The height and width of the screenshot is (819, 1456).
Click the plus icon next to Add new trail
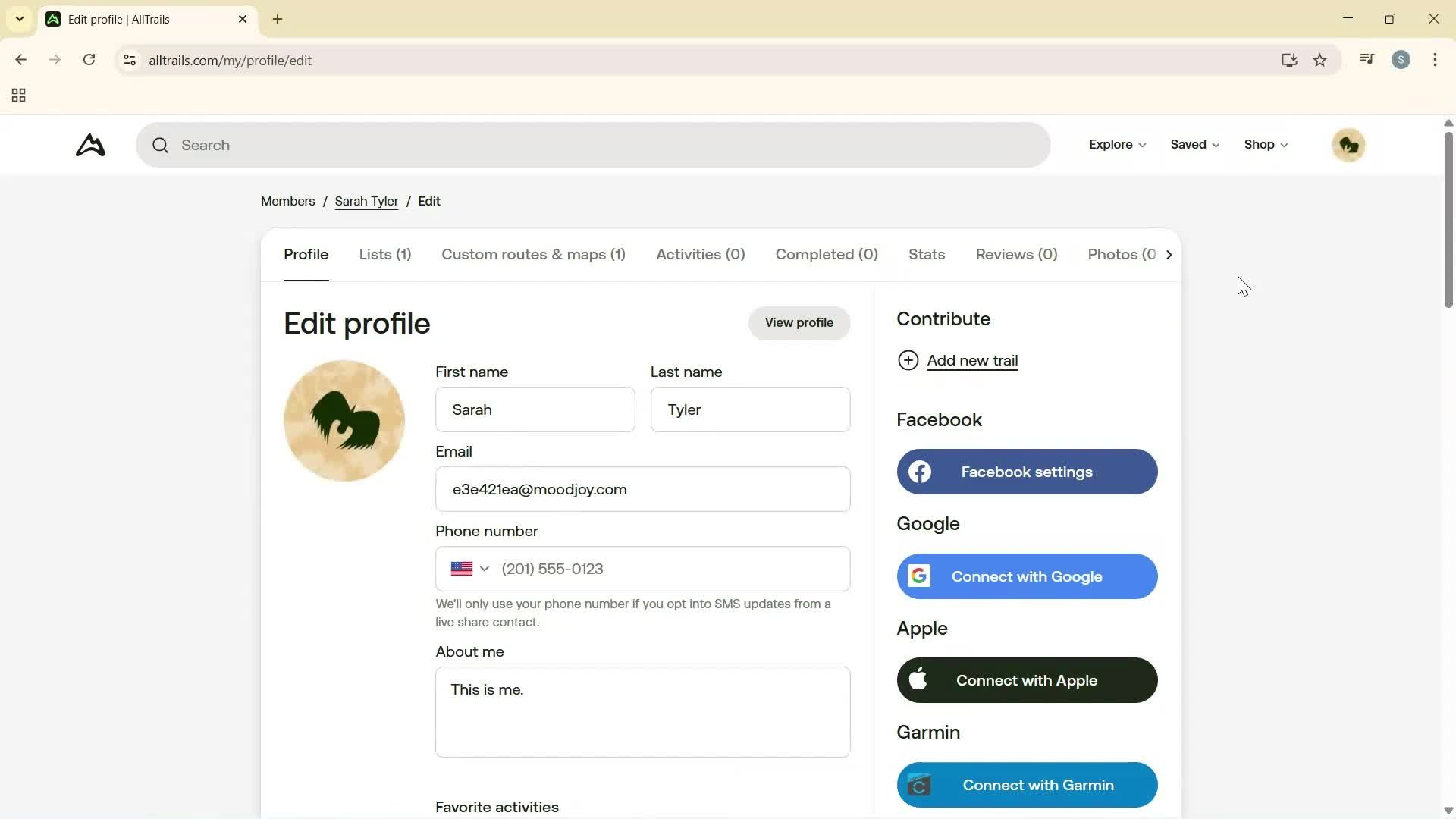click(908, 360)
